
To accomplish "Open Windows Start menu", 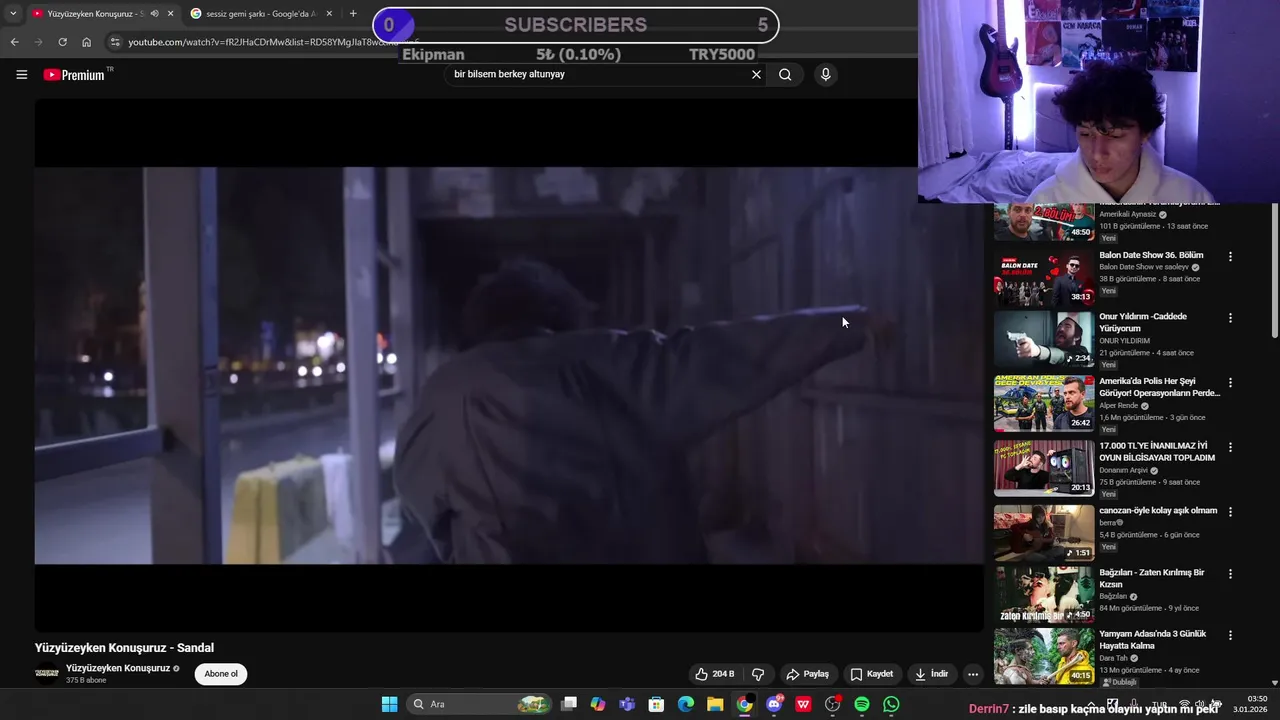I will (389, 704).
